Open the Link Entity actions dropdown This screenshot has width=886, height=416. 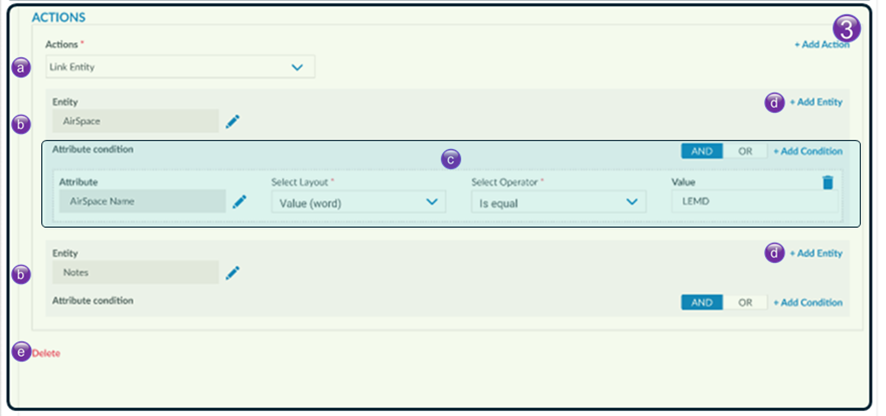pos(180,67)
